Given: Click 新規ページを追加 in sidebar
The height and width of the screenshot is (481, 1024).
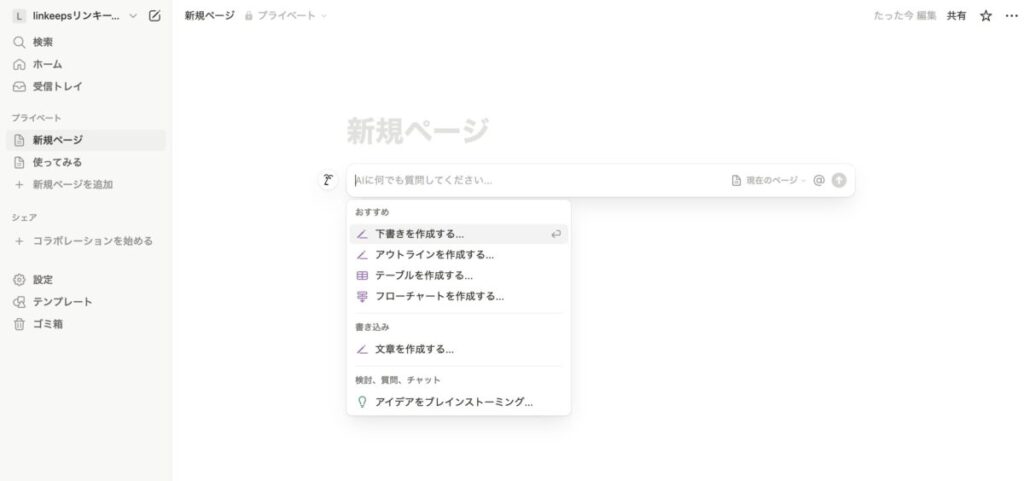Looking at the screenshot, I should 86,185.
